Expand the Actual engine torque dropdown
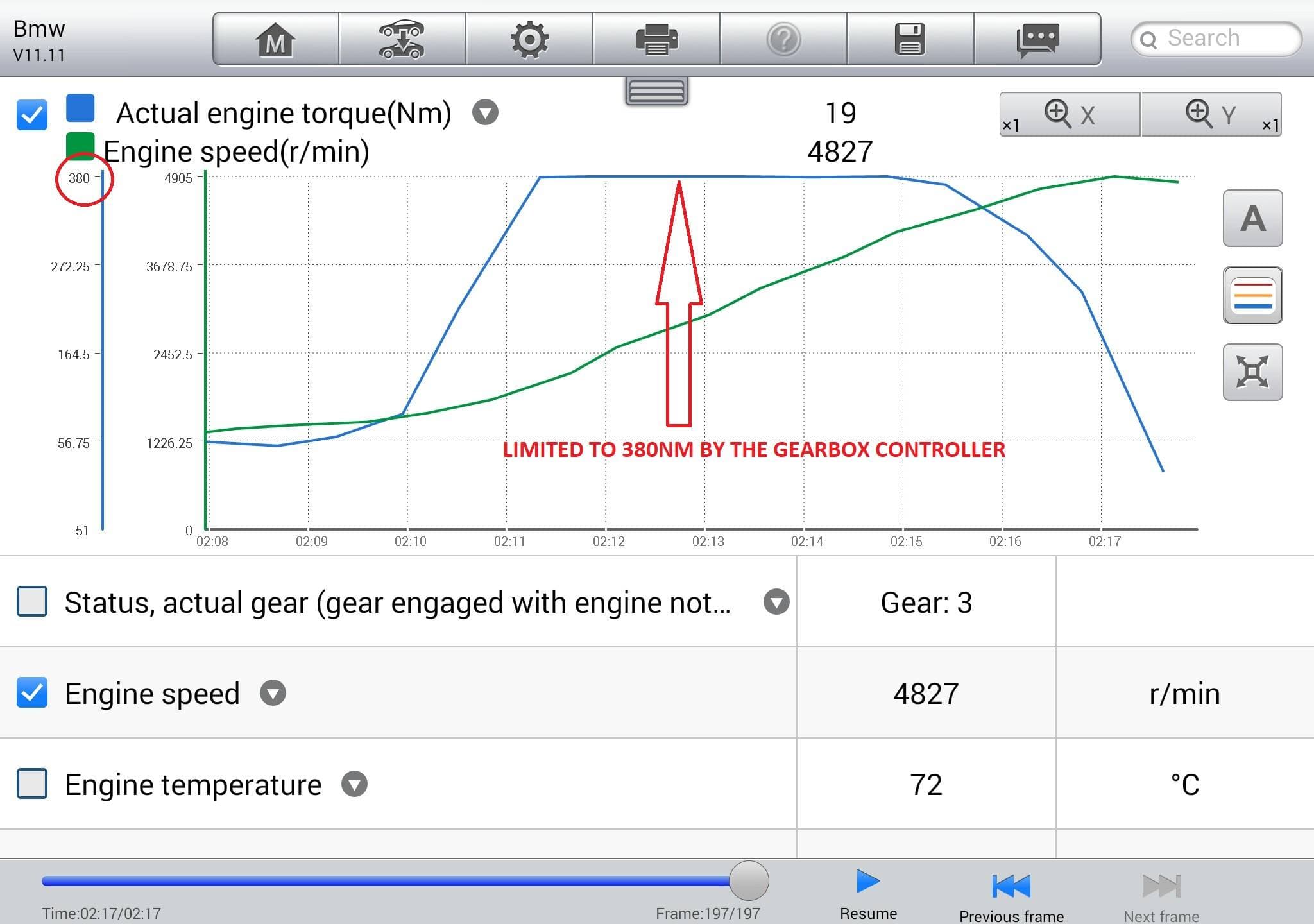The image size is (1314, 924). (486, 112)
